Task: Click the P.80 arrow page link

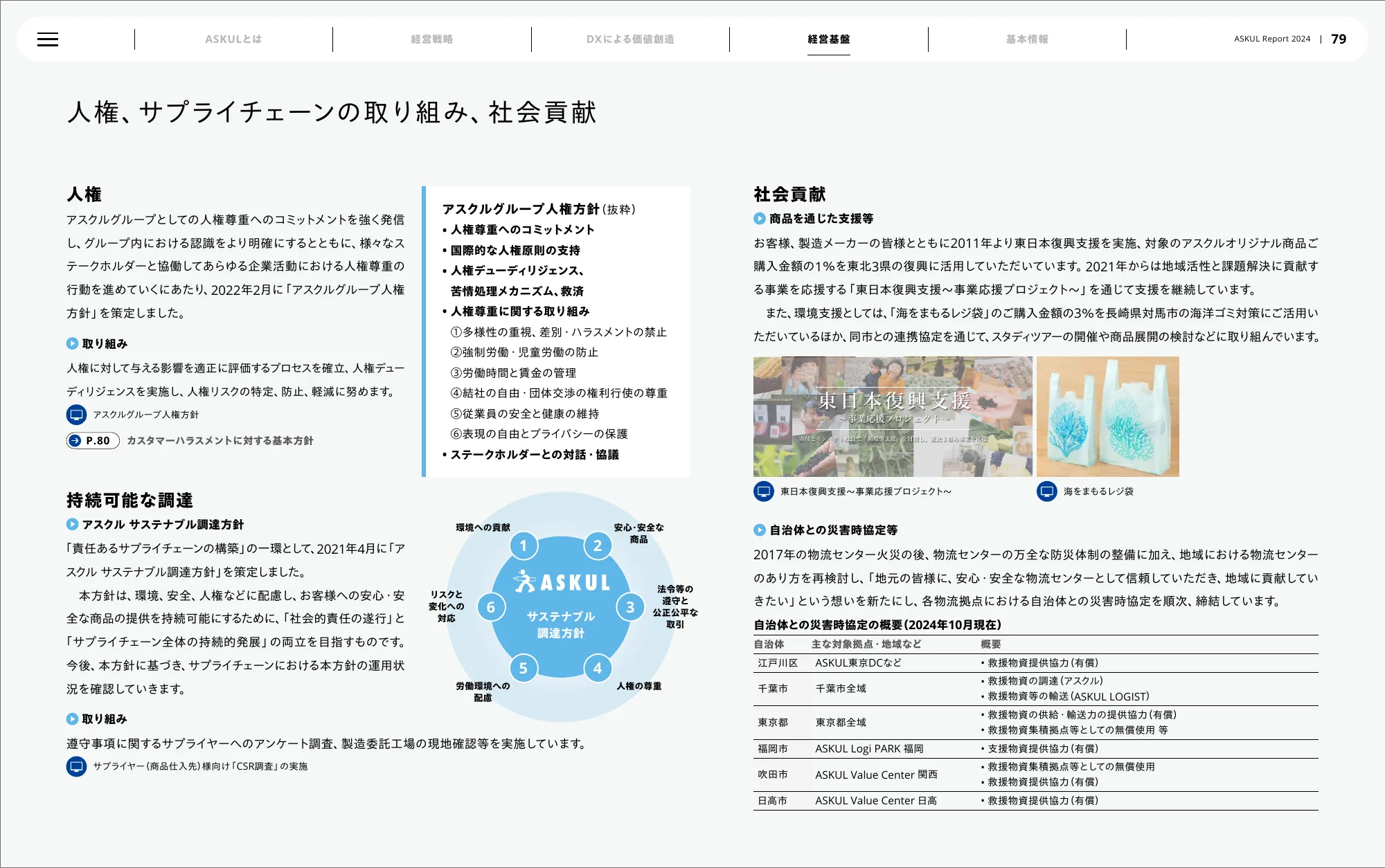Action: [x=93, y=441]
